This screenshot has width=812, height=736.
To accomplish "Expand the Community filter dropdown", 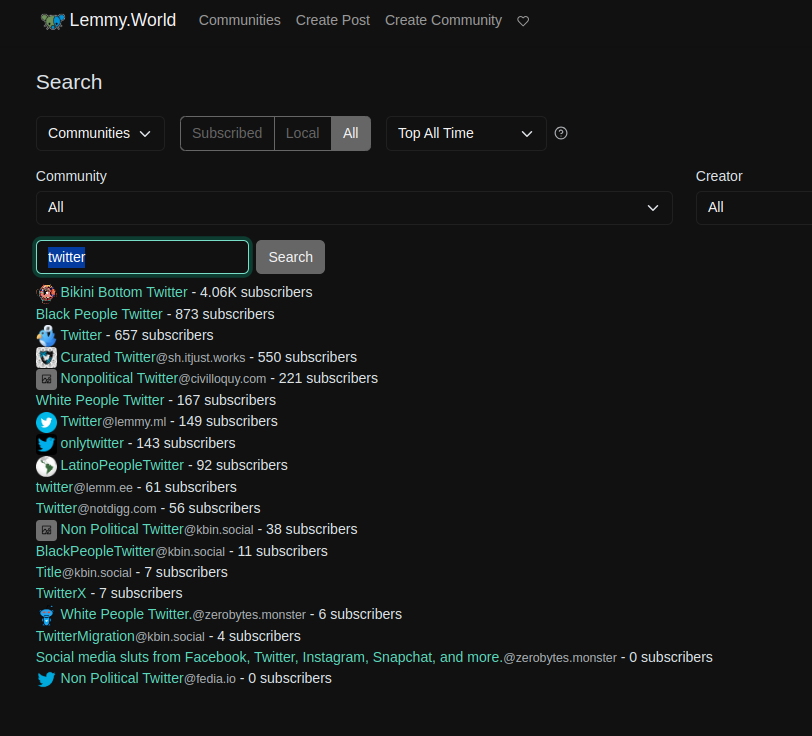I will click(x=354, y=208).
